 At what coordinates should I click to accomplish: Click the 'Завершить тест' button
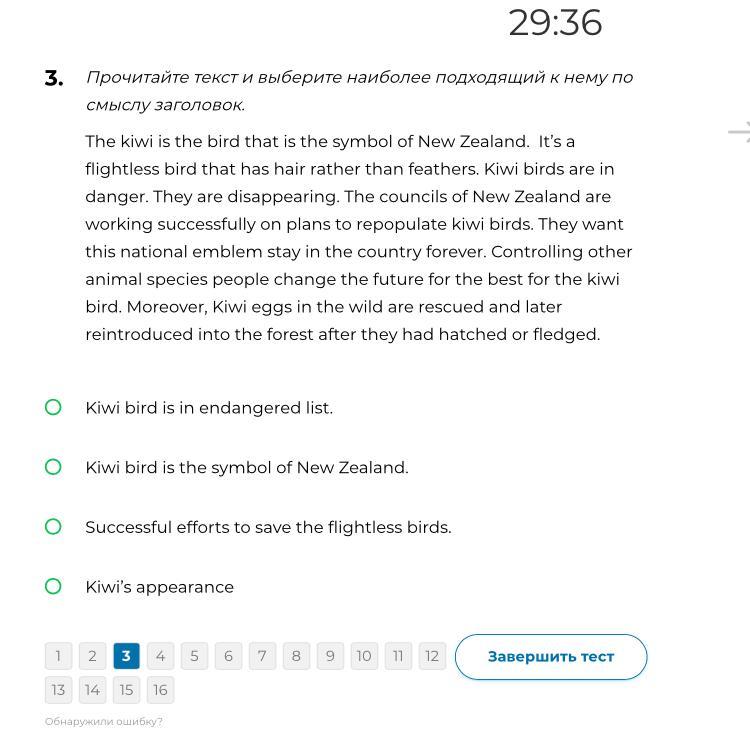pos(551,657)
